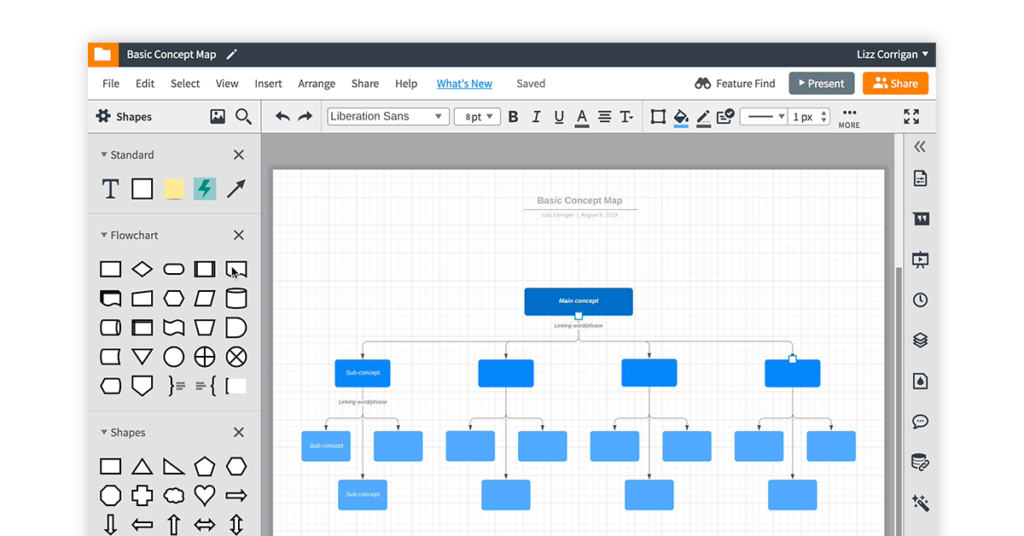Viewport: 1024px width, 536px height.
Task: Open Lizz Corrigan account dropdown
Action: click(x=892, y=55)
